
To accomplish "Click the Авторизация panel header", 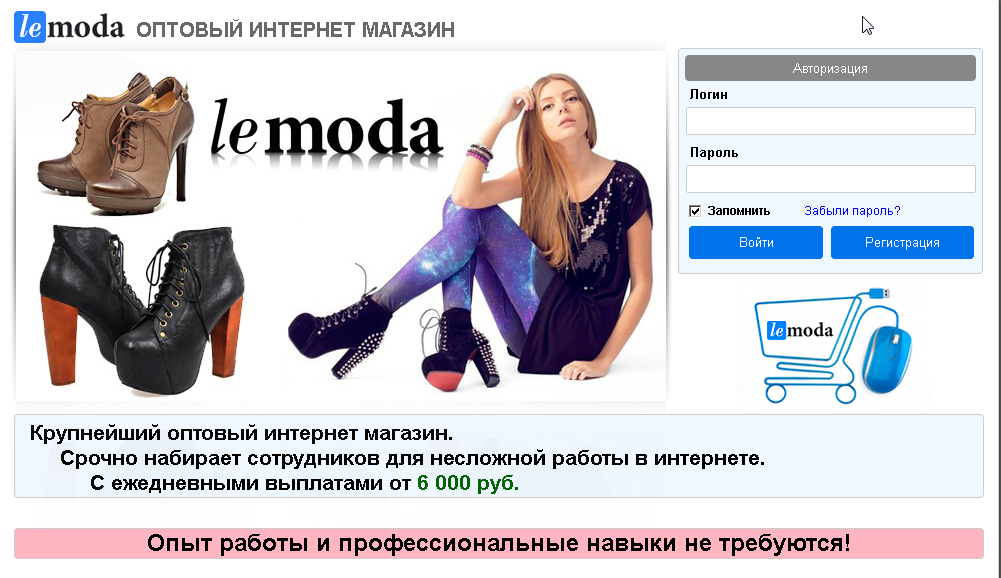I will (830, 68).
